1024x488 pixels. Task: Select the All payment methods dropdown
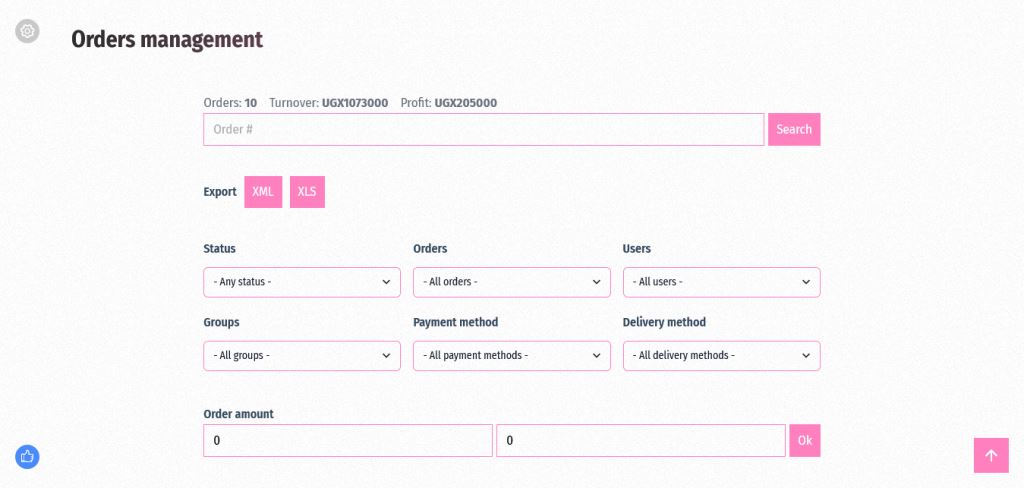click(x=511, y=355)
